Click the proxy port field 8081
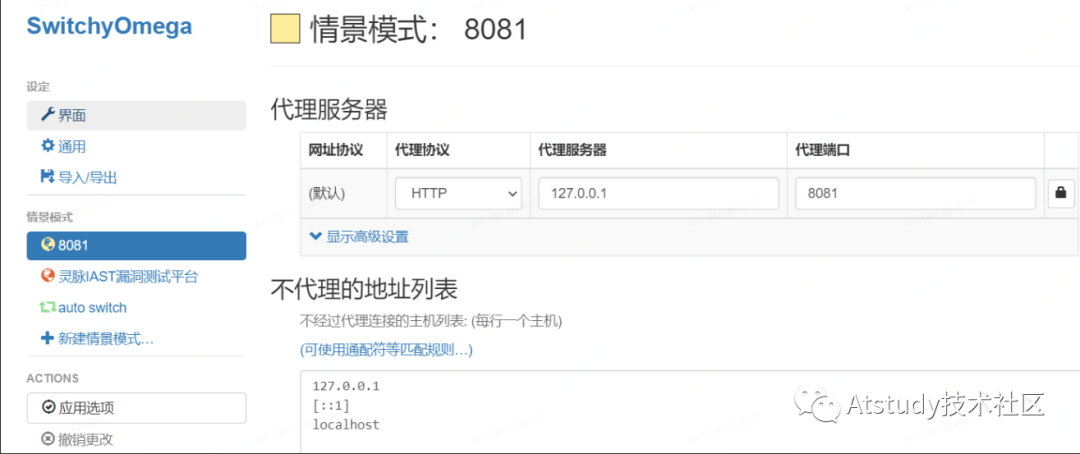The width and height of the screenshot is (1080, 454). pyautogui.click(x=915, y=194)
